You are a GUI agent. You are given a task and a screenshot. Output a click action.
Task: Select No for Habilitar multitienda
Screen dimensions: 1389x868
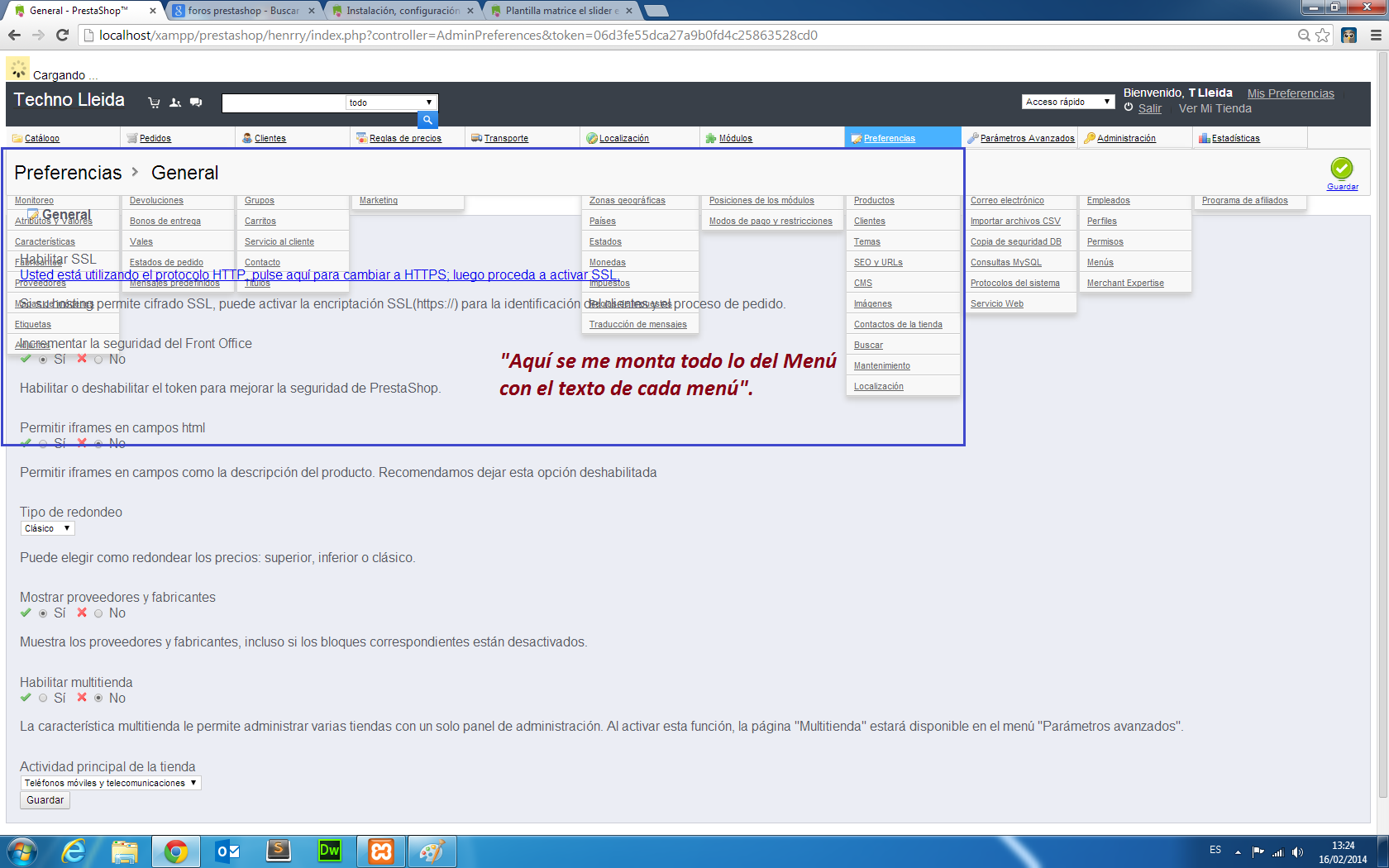(98, 699)
